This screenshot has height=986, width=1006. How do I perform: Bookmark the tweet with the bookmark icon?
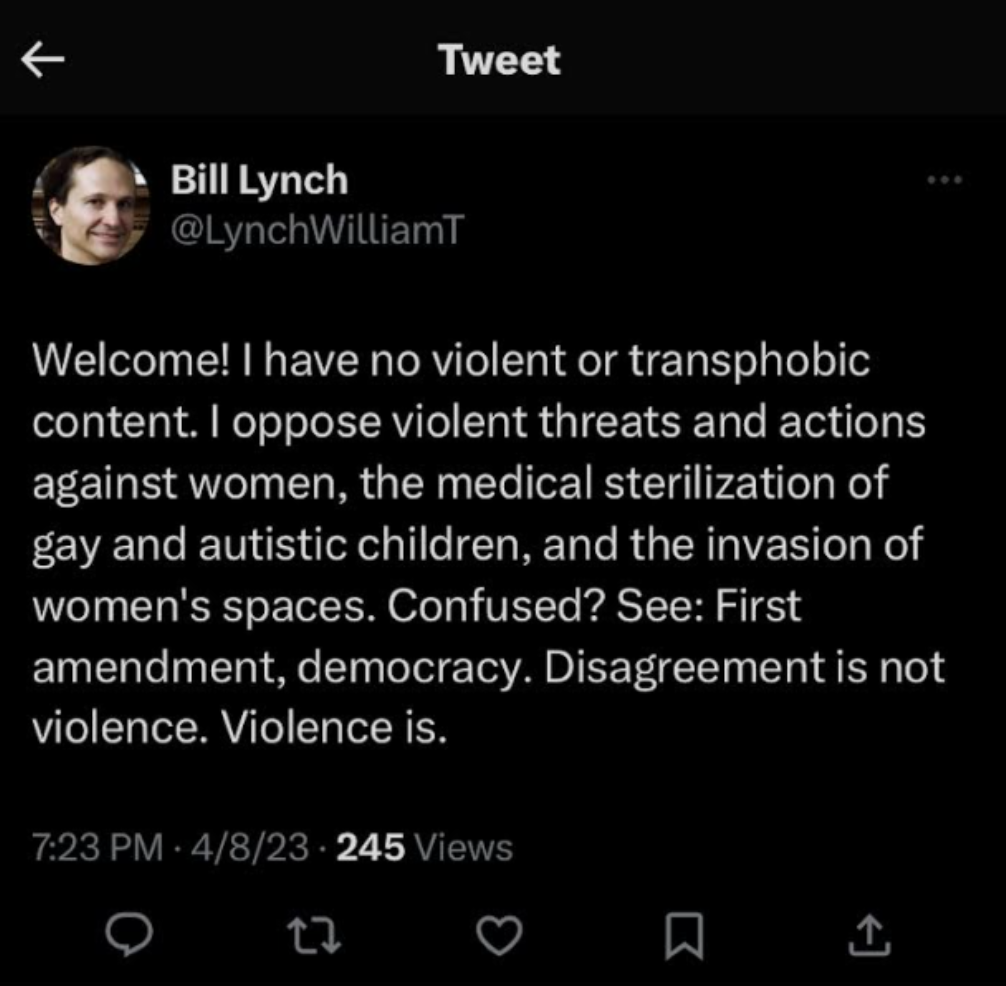[686, 936]
